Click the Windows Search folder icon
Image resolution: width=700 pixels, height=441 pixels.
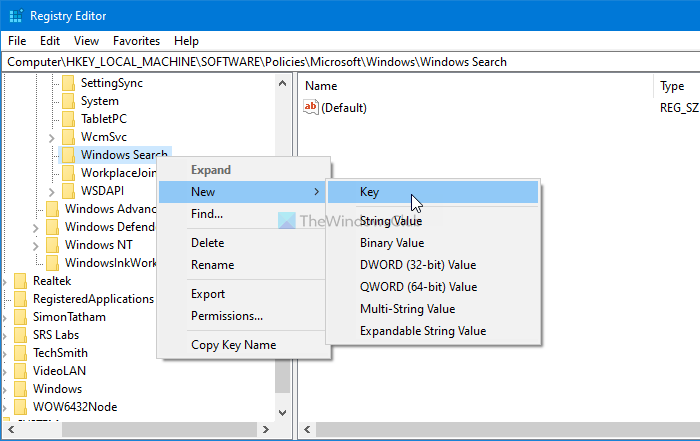[x=68, y=155]
